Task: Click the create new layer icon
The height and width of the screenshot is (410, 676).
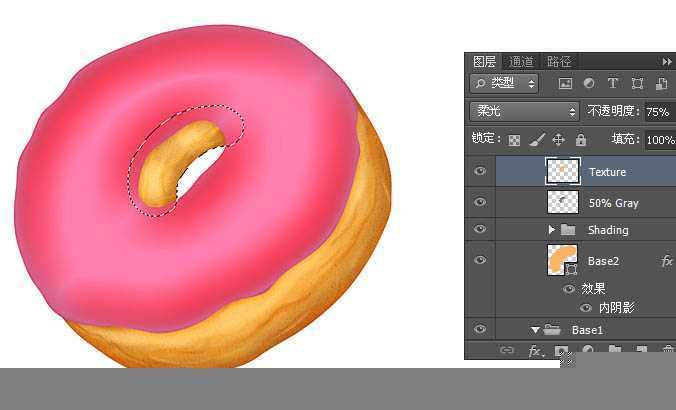Action: tap(641, 350)
